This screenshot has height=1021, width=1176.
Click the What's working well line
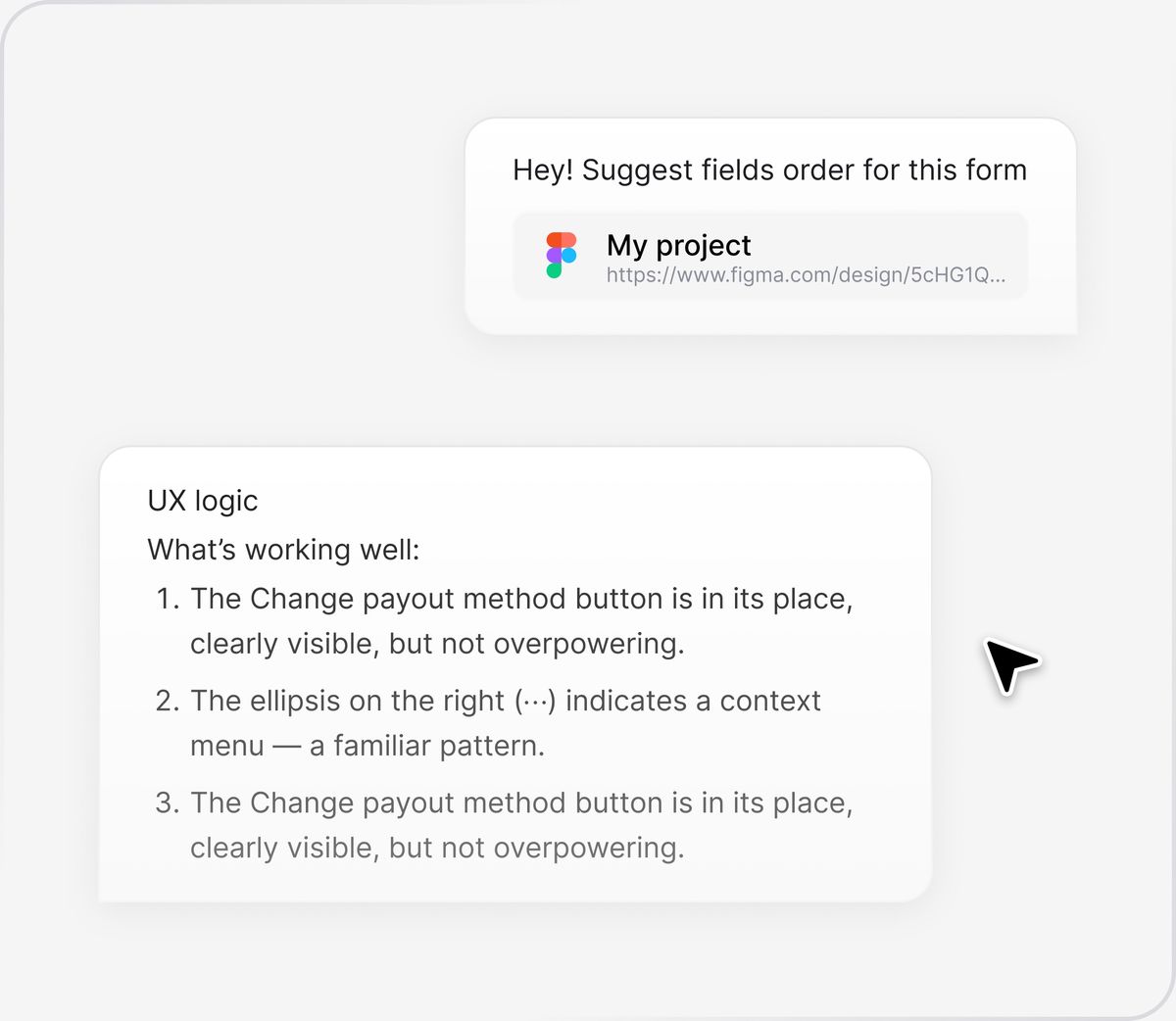[283, 550]
